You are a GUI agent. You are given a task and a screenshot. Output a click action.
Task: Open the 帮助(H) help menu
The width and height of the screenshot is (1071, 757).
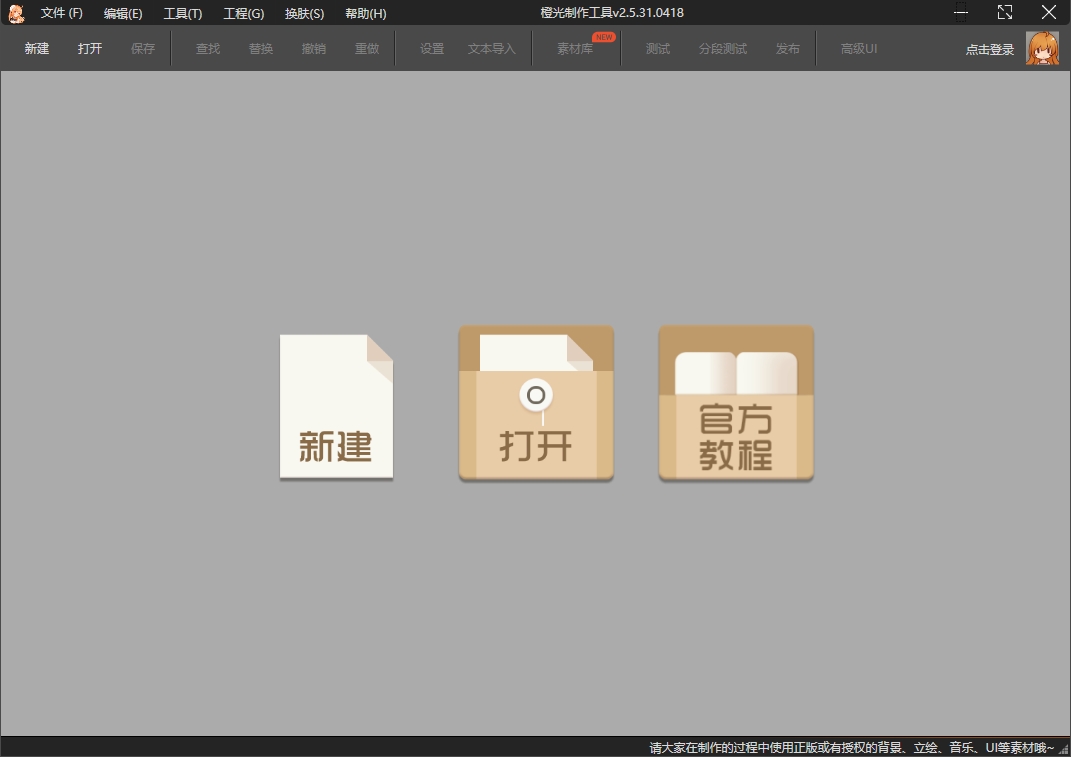pos(365,13)
